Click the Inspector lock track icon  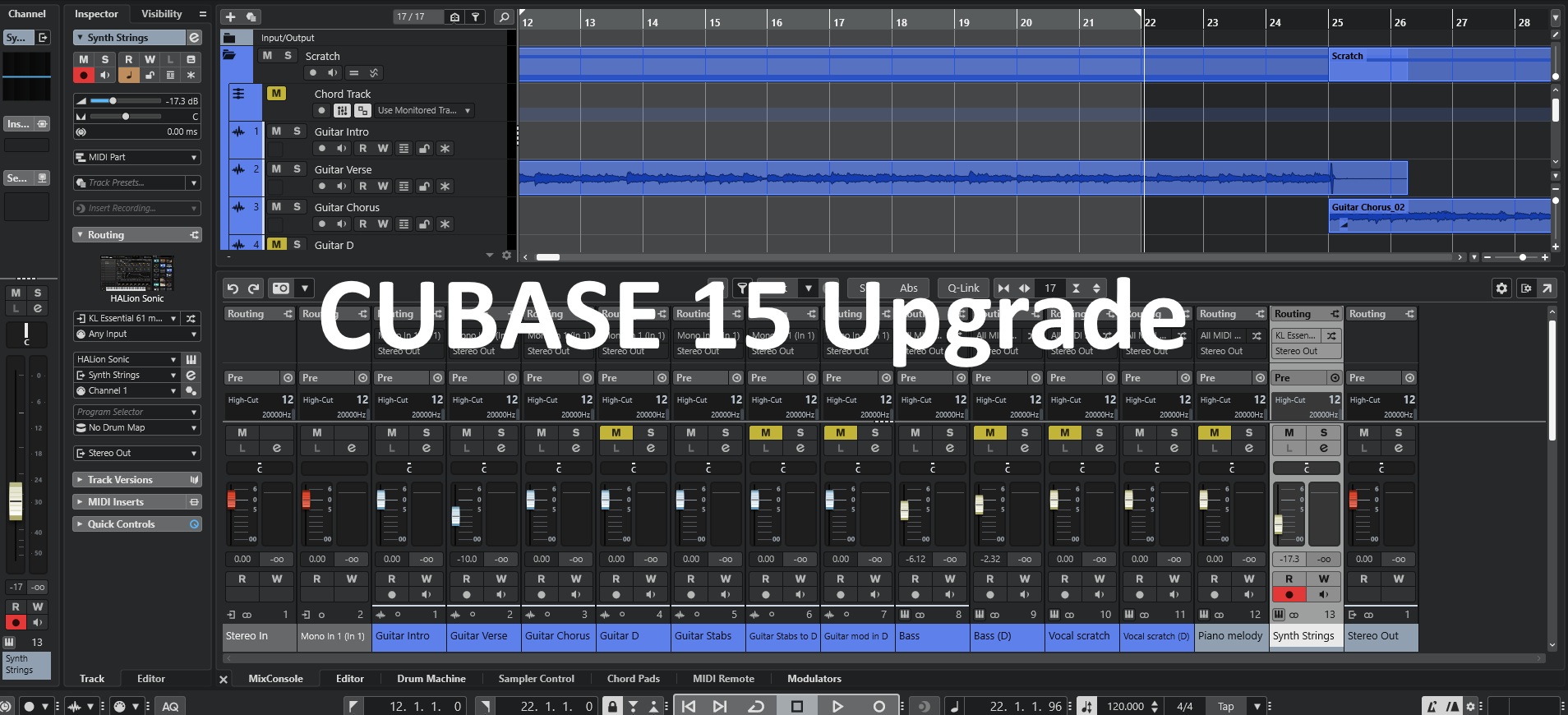150,75
